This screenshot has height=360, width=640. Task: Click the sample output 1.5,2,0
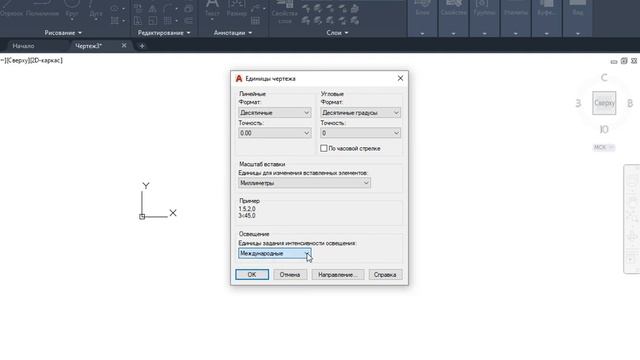[x=247, y=209]
